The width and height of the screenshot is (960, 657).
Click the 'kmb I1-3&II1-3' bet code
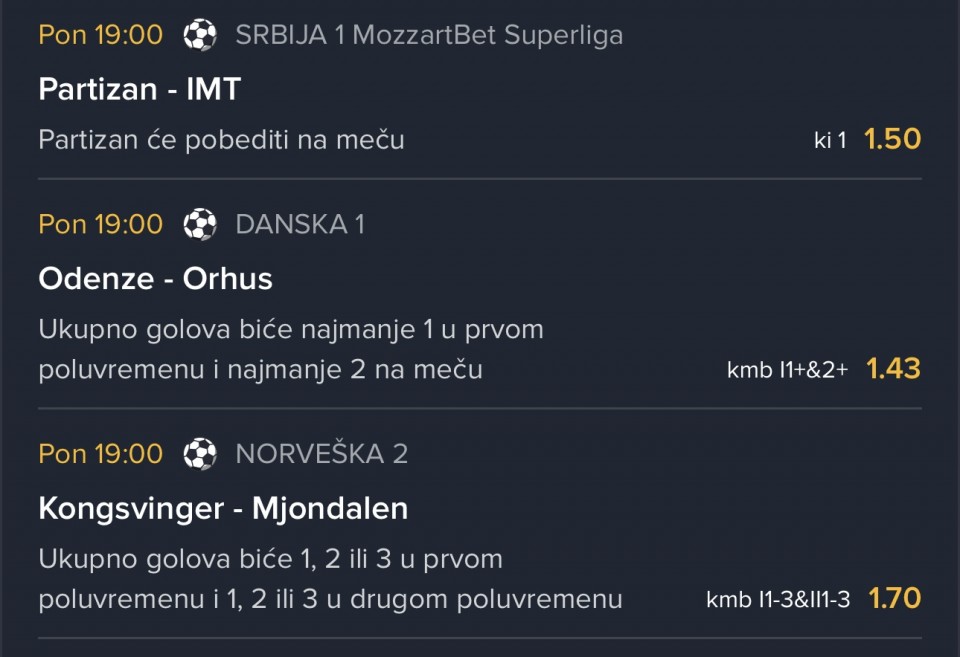(x=778, y=599)
